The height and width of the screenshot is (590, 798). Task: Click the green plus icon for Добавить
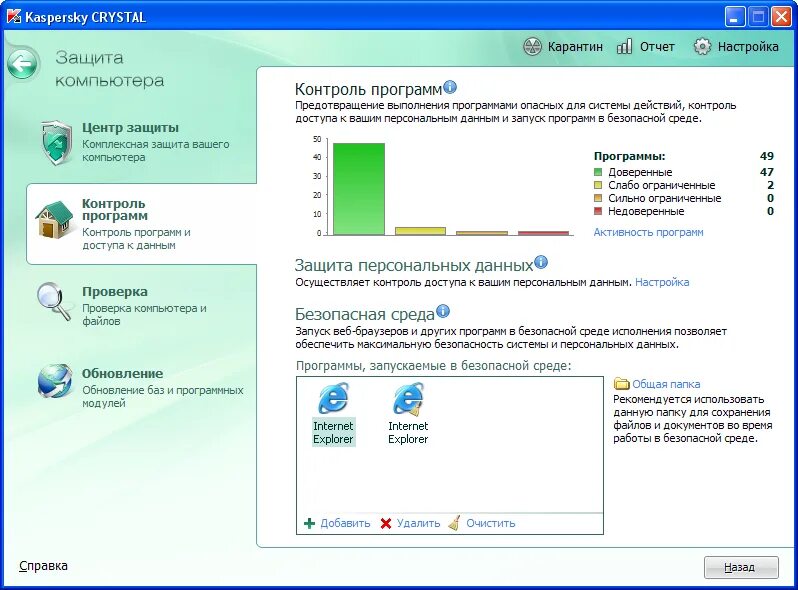coord(309,523)
